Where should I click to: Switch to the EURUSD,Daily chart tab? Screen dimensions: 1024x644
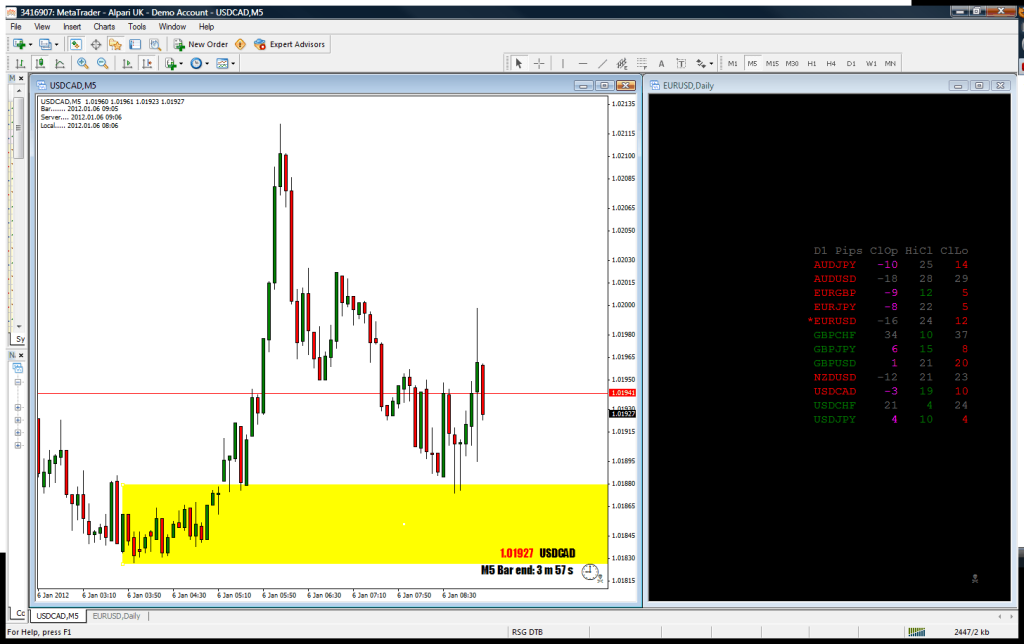point(116,616)
